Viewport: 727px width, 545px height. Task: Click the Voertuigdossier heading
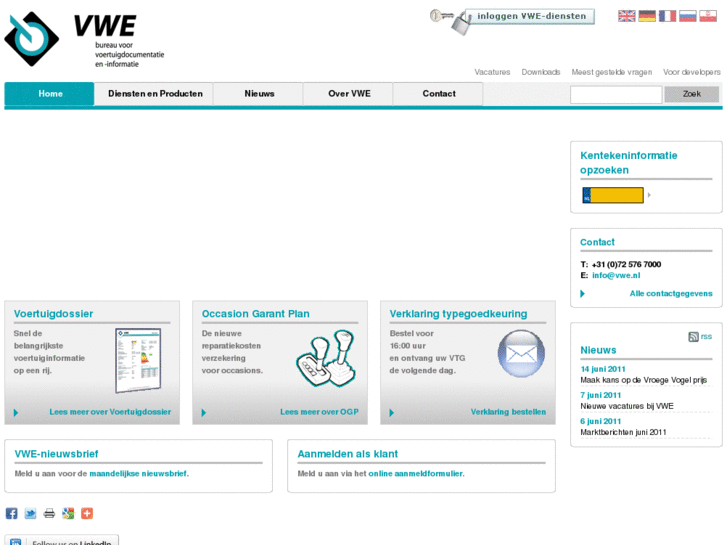pyautogui.click(x=53, y=314)
